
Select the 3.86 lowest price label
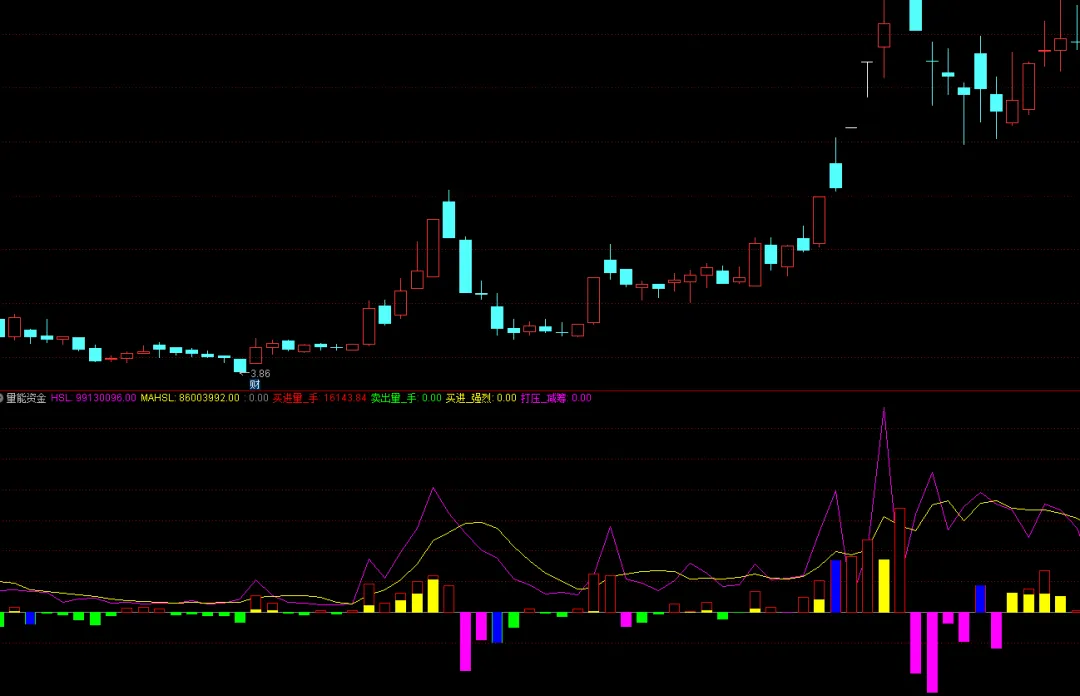(x=260, y=373)
